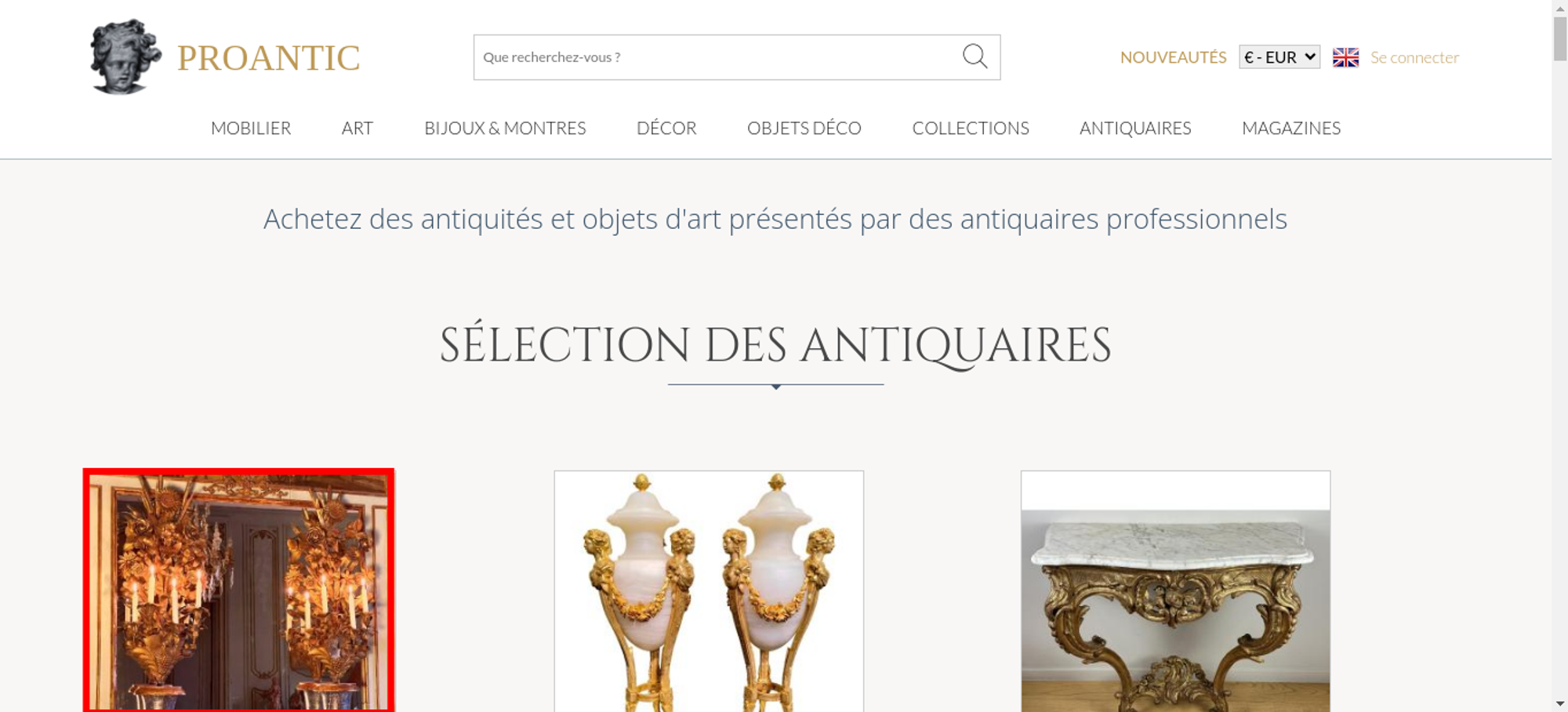This screenshot has width=1568, height=712.
Task: Click the magnifying glass search icon
Action: click(x=975, y=56)
